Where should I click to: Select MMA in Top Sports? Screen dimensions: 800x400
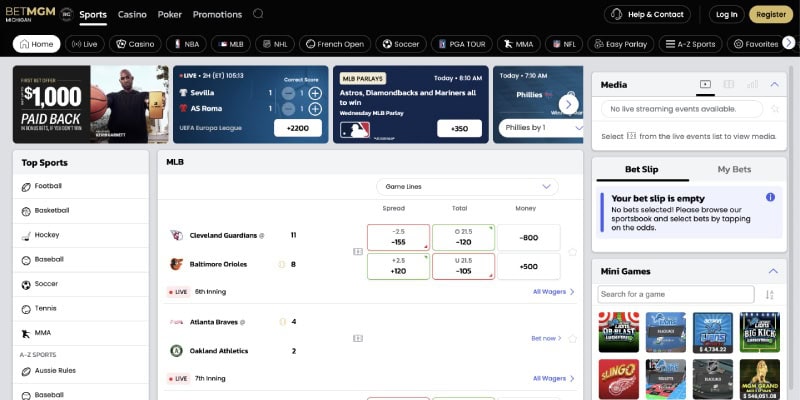coord(81,333)
